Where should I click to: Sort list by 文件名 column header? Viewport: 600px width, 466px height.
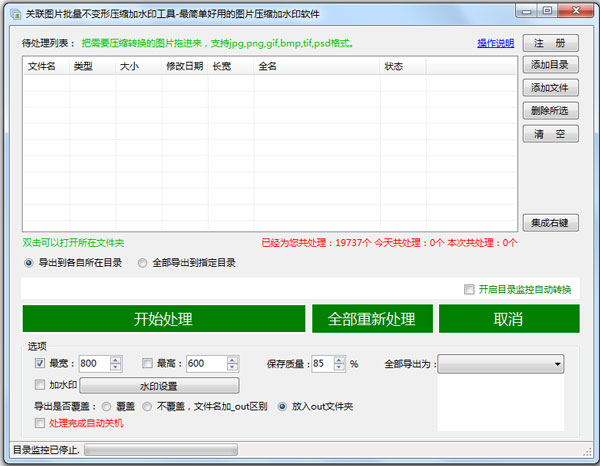pos(42,67)
